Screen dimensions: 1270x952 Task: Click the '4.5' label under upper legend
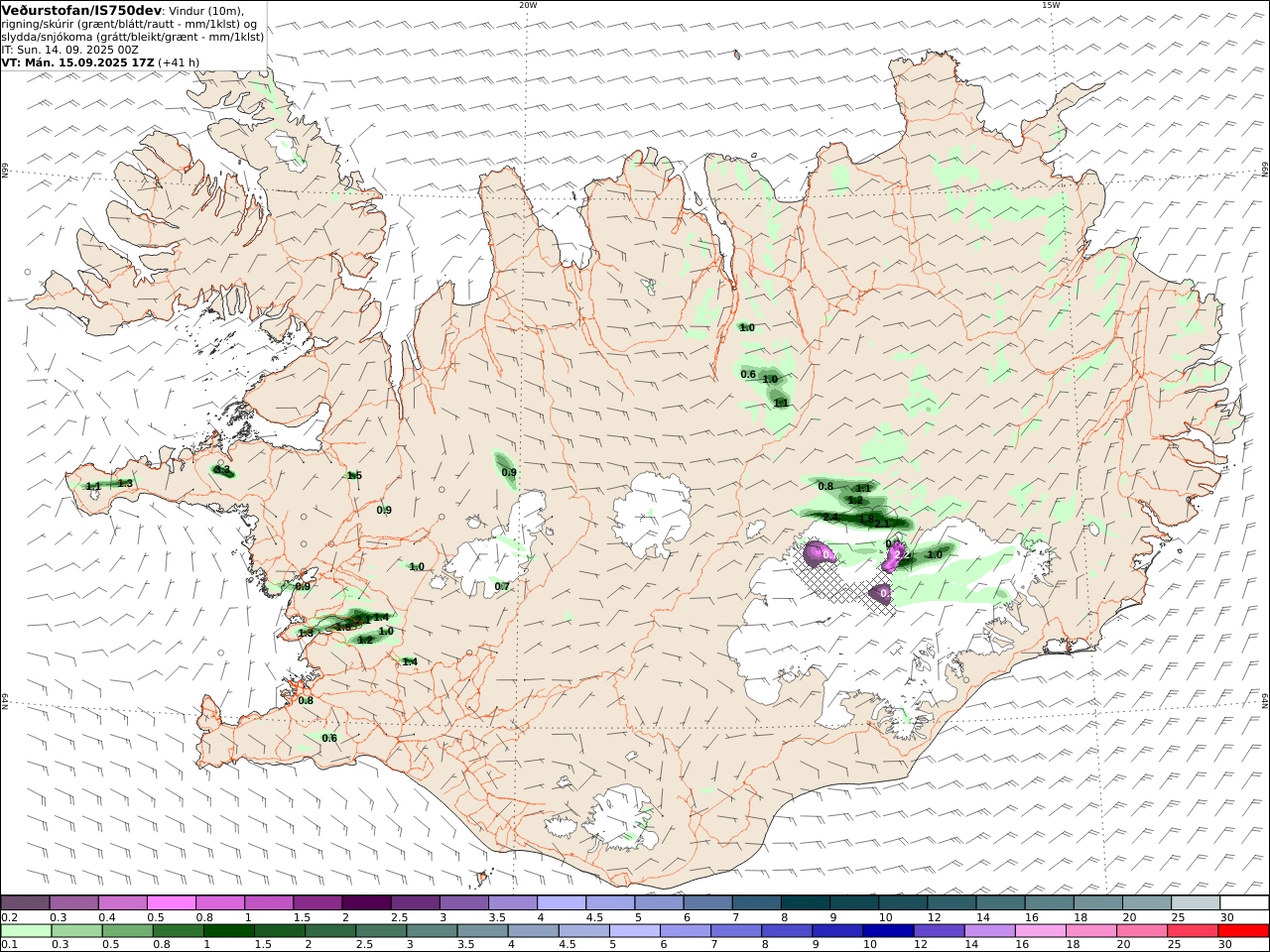coord(594,917)
